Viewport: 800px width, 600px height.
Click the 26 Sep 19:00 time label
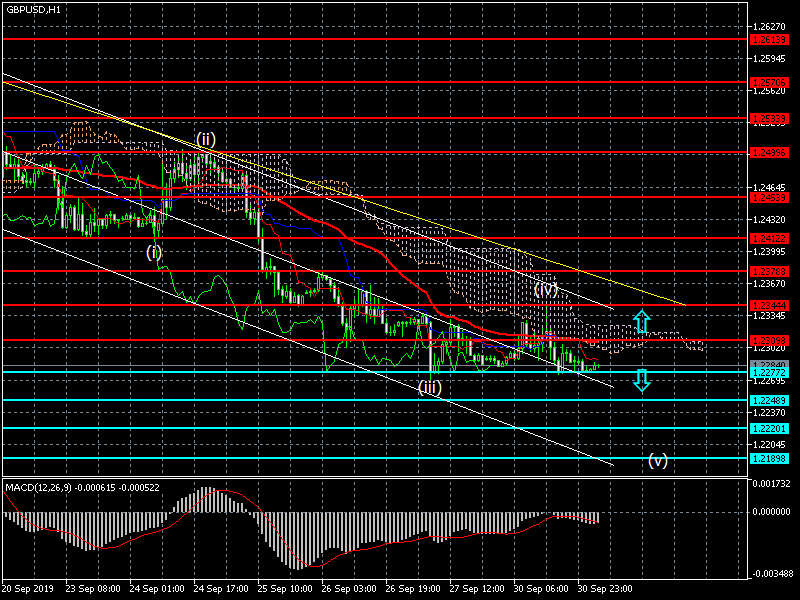413,588
